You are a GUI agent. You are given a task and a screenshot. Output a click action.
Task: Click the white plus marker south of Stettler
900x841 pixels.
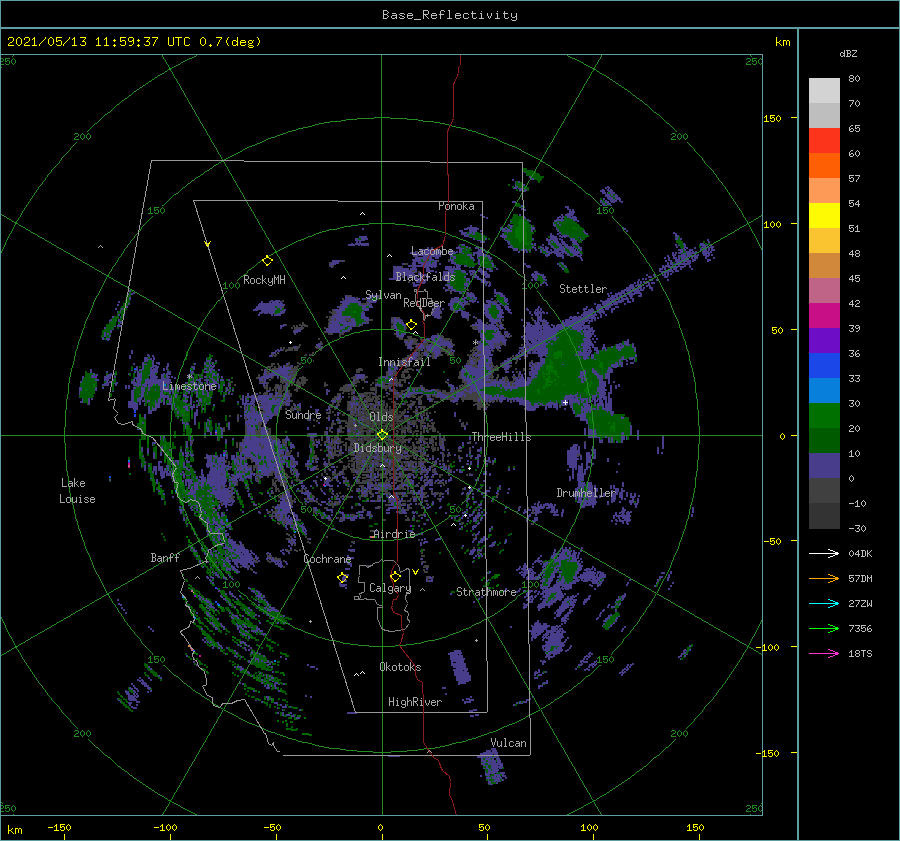coord(565,403)
